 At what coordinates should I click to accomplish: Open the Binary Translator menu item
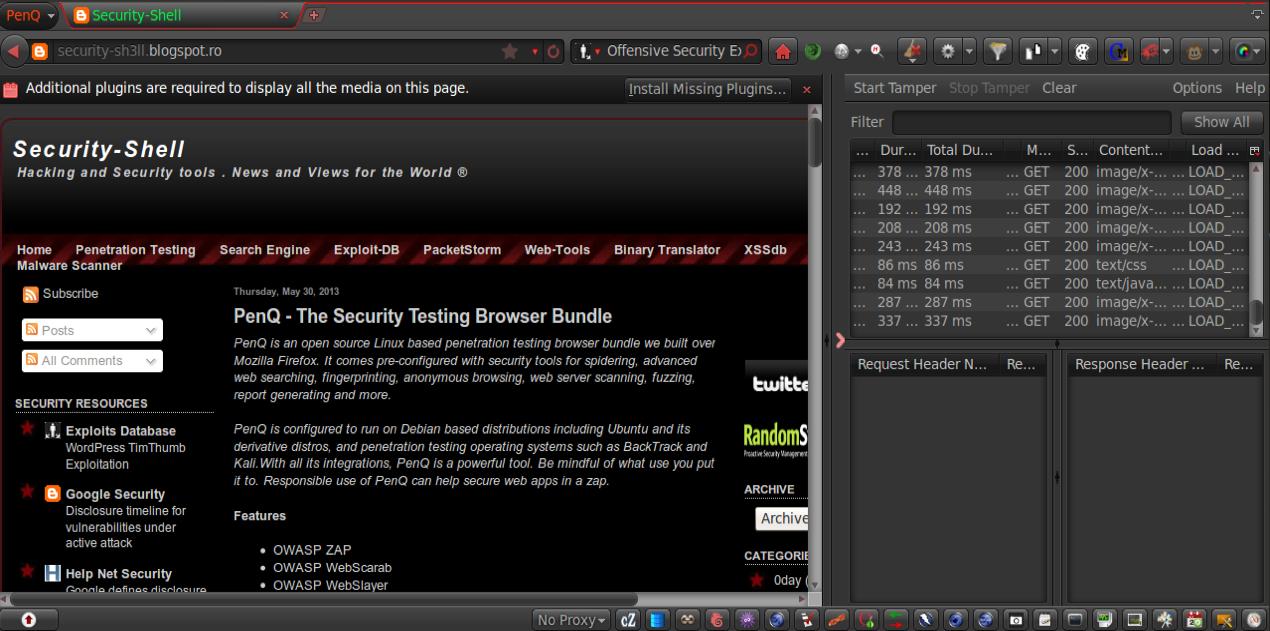click(x=667, y=250)
